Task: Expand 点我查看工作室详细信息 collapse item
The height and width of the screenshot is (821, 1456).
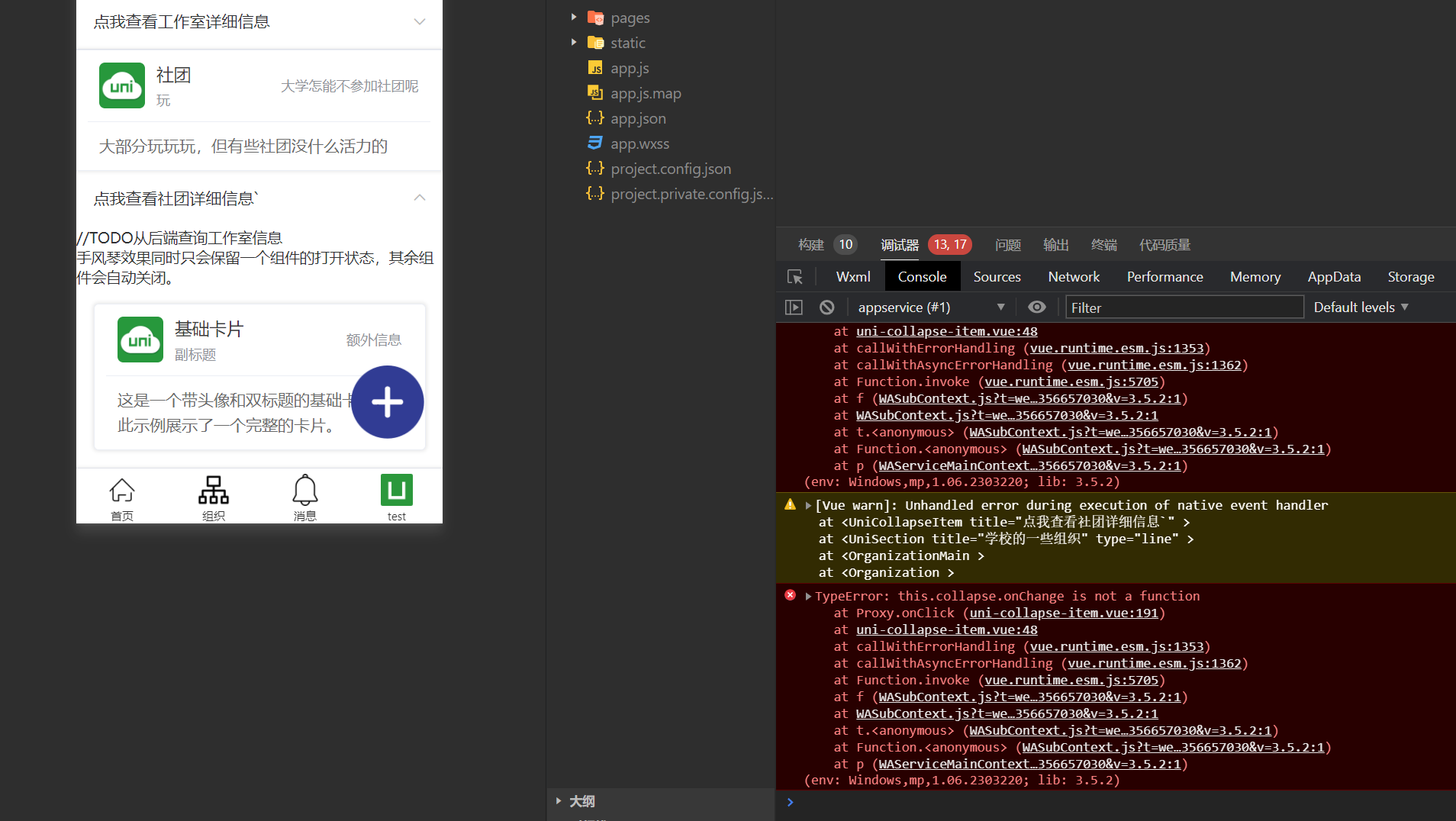Action: pos(259,22)
